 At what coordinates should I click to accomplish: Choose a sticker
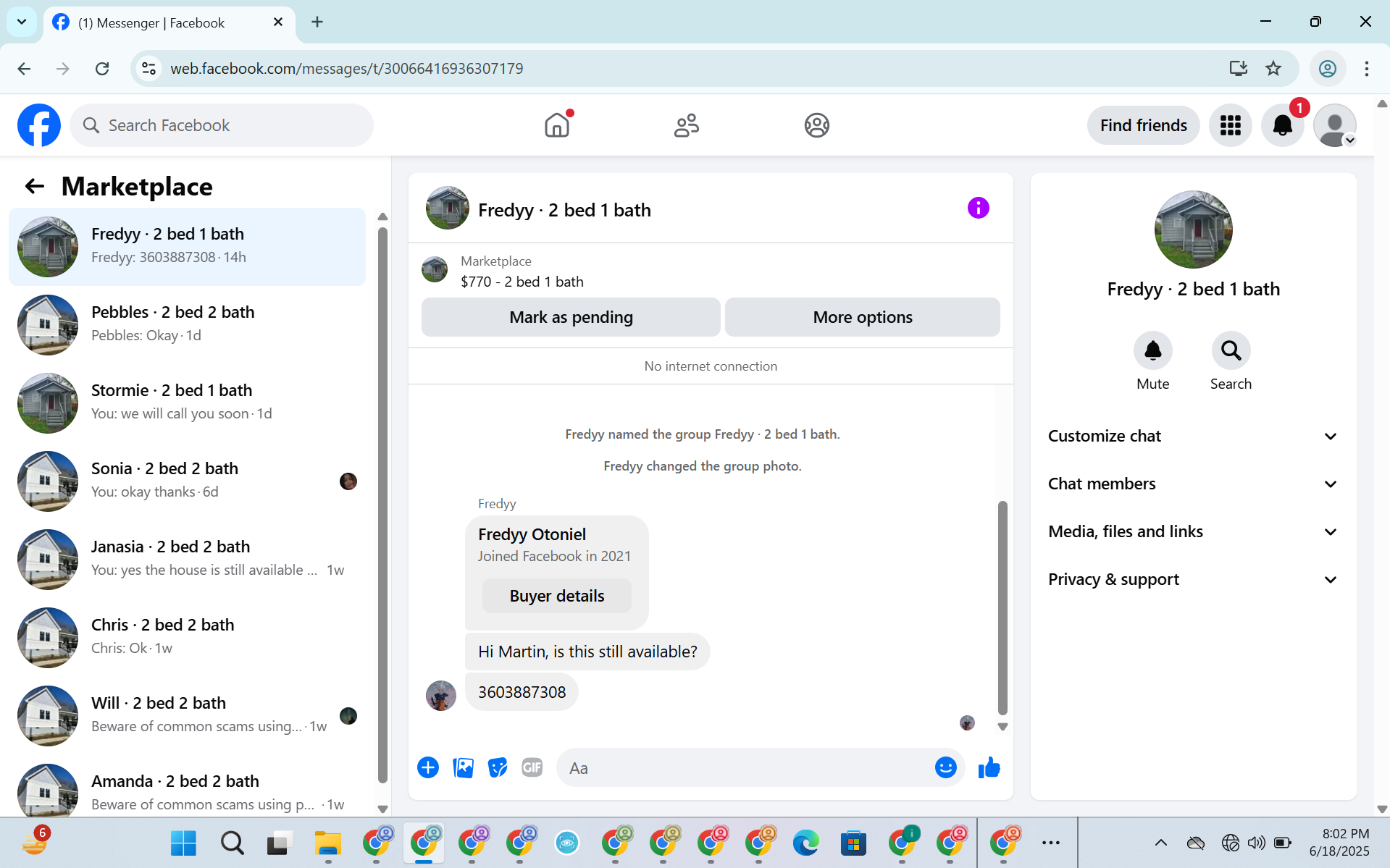click(x=498, y=767)
